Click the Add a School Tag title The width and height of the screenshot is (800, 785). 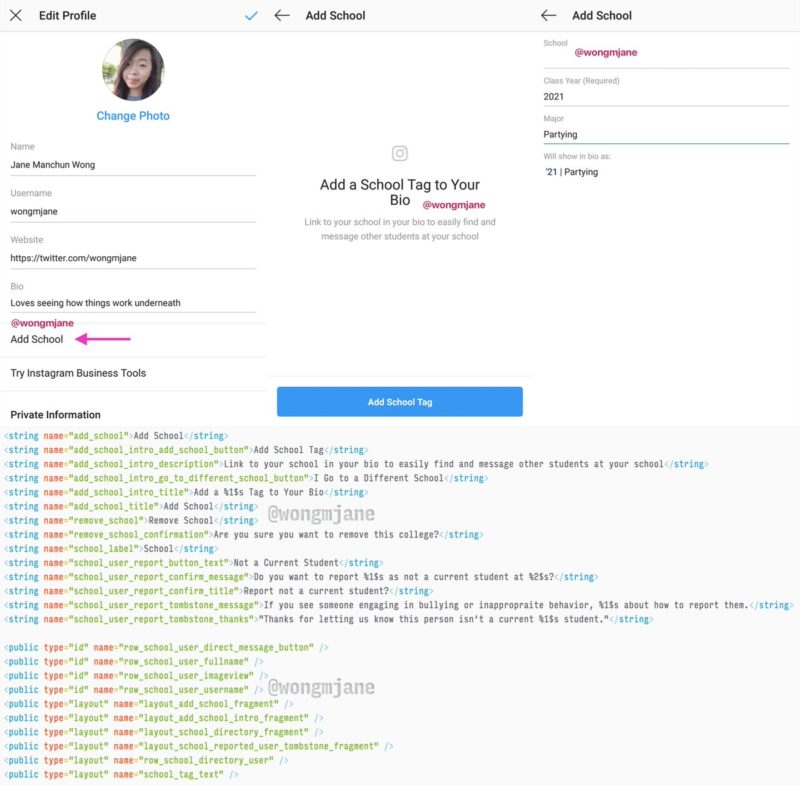pyautogui.click(x=399, y=192)
